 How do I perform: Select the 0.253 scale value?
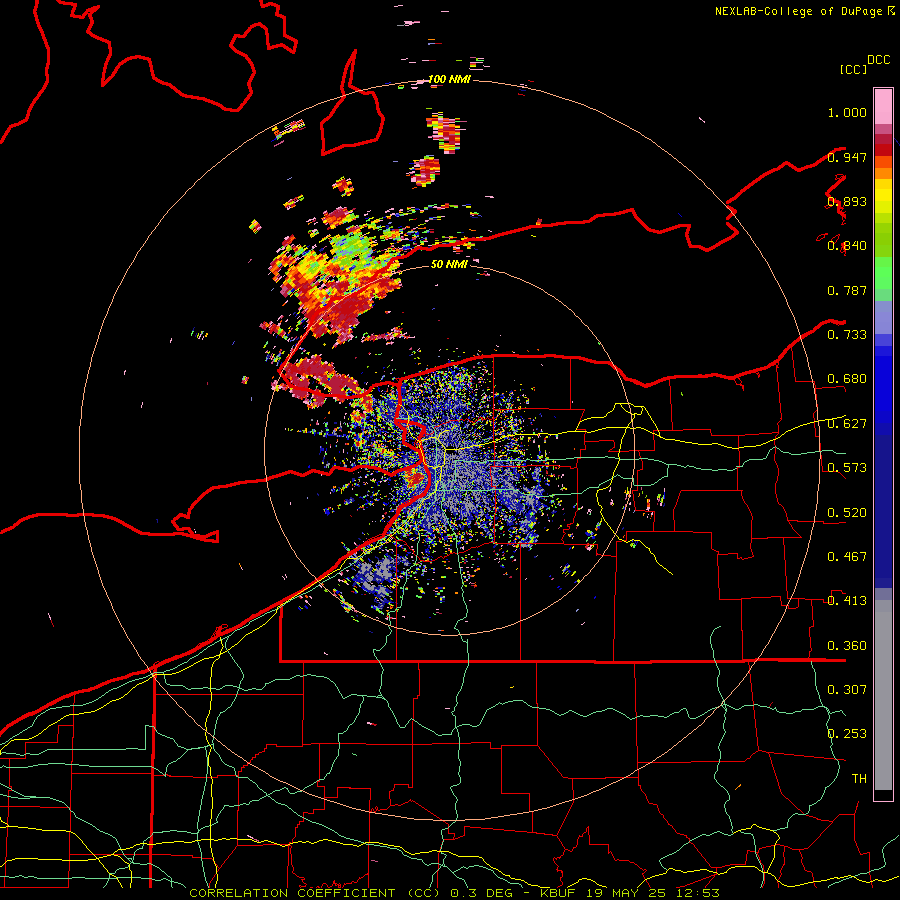click(847, 734)
